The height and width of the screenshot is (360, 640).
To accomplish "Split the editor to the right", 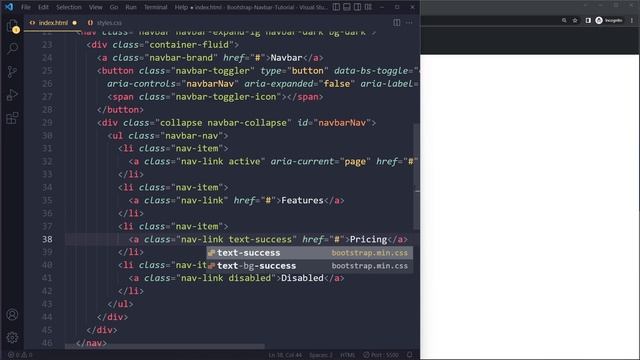I will point(397,22).
